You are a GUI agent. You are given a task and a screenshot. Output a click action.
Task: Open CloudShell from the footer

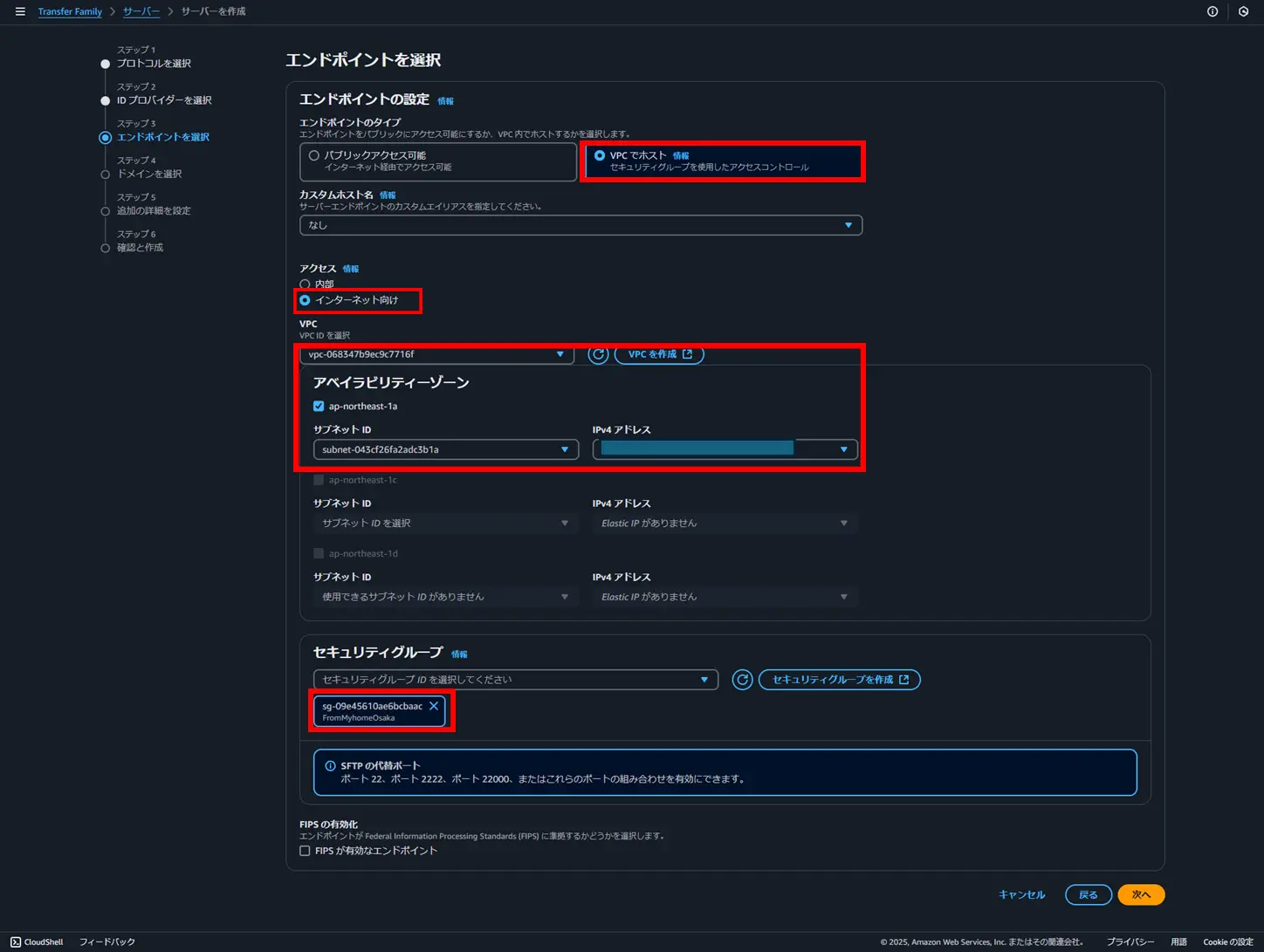coord(37,942)
